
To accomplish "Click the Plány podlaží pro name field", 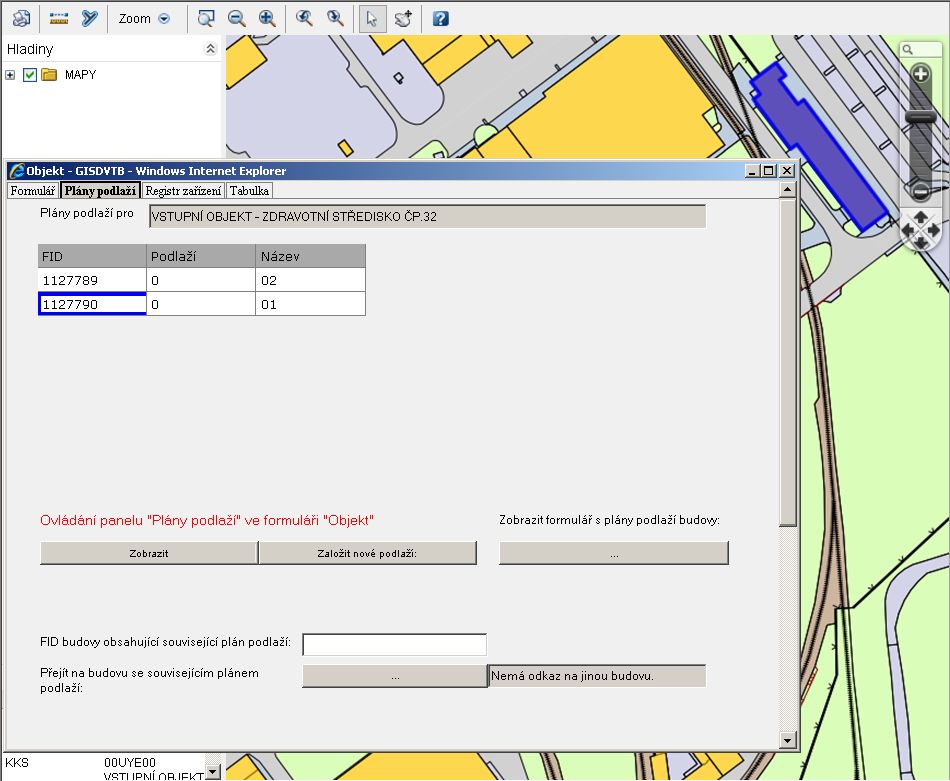I will (x=427, y=216).
